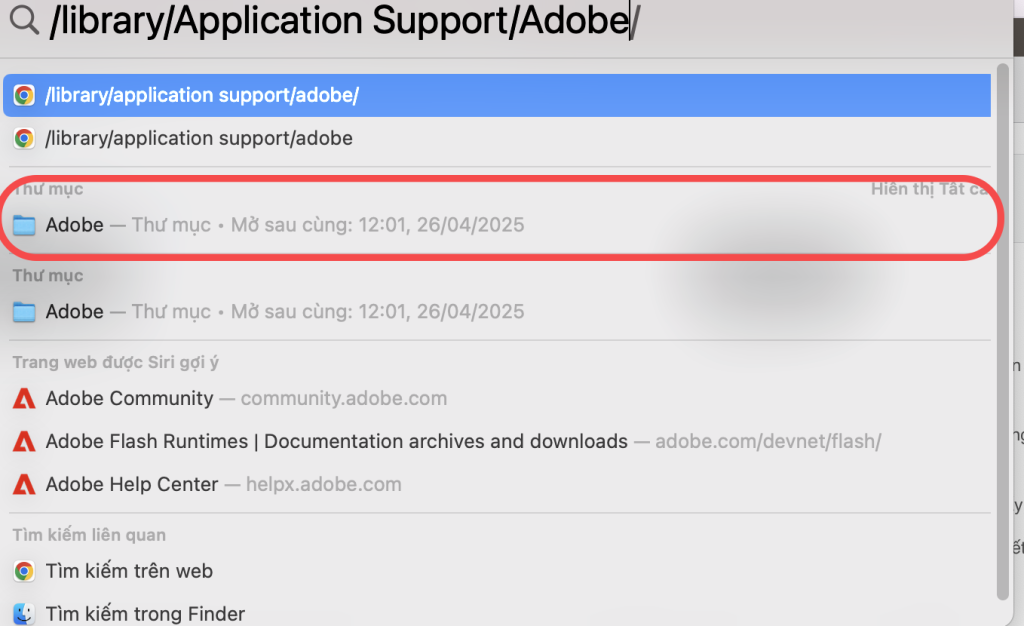This screenshot has height=626, width=1024.
Task: Click the results list vertical scrollbar
Action: tap(1002, 332)
